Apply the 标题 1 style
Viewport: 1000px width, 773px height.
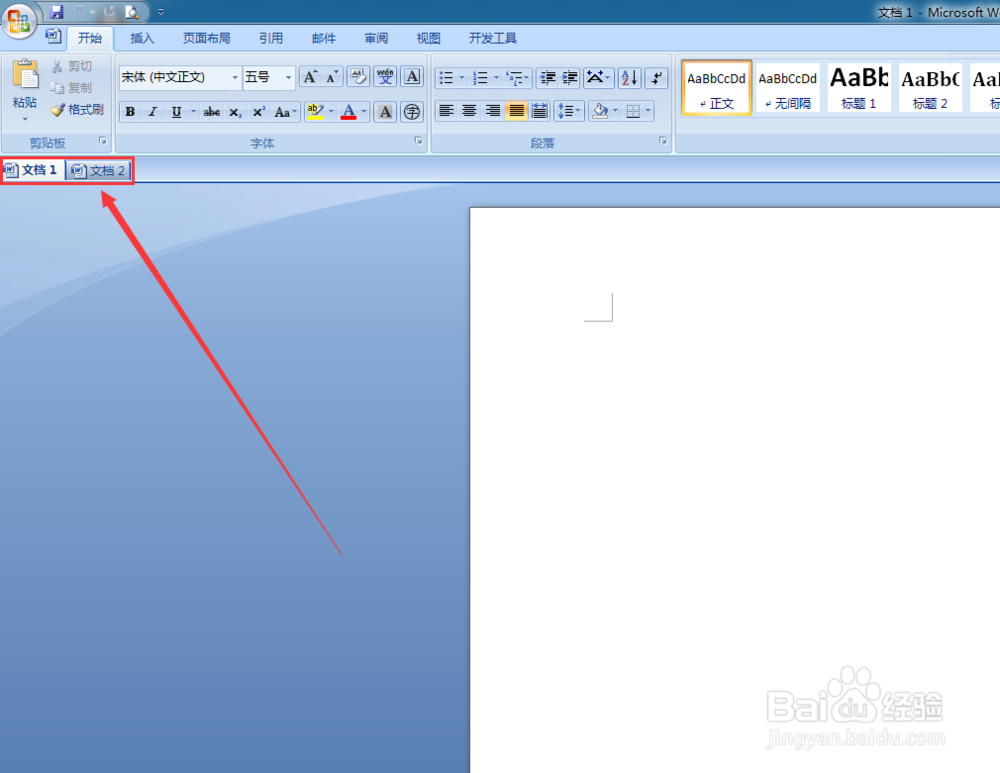[x=859, y=88]
